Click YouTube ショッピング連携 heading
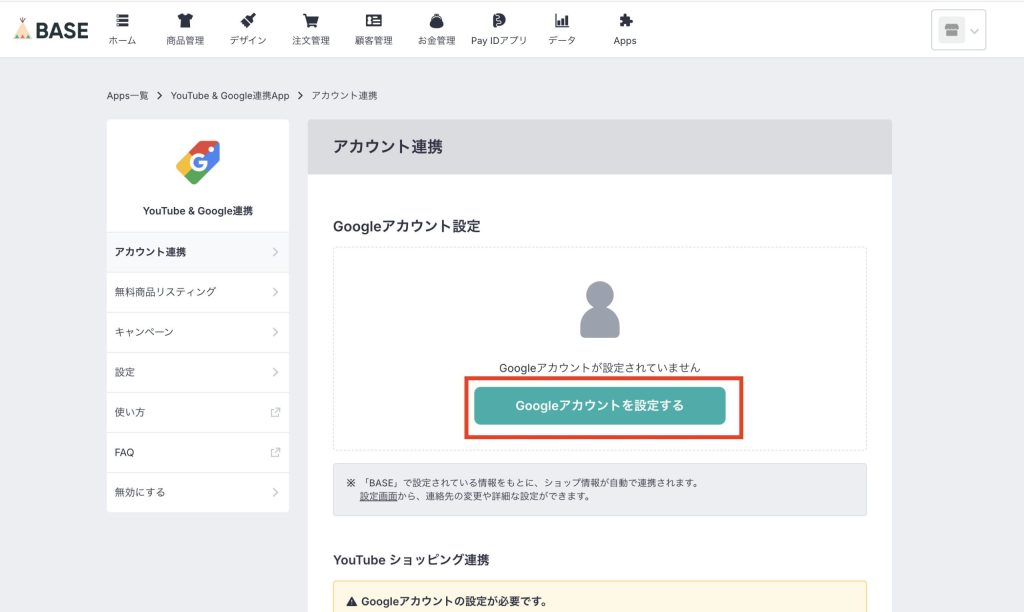This screenshot has width=1024, height=612. pos(411,560)
